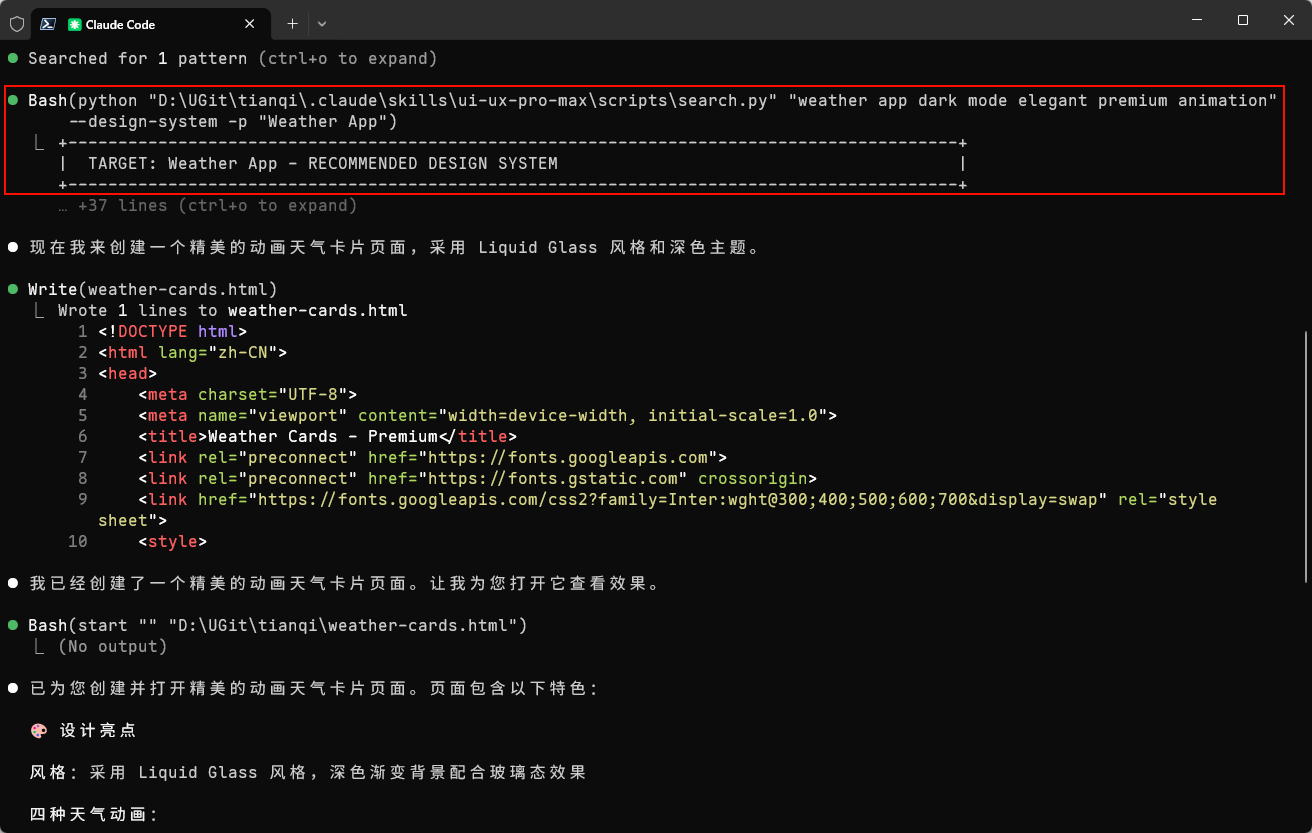Open a new terminal tab with plus button

pyautogui.click(x=292, y=23)
